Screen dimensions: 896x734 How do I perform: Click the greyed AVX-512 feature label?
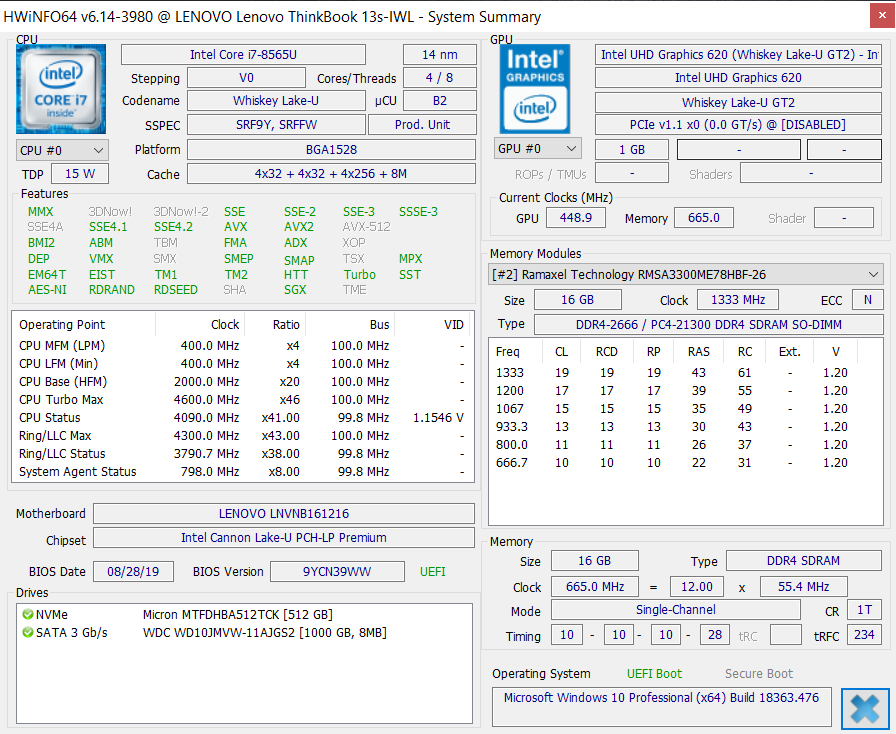[366, 227]
